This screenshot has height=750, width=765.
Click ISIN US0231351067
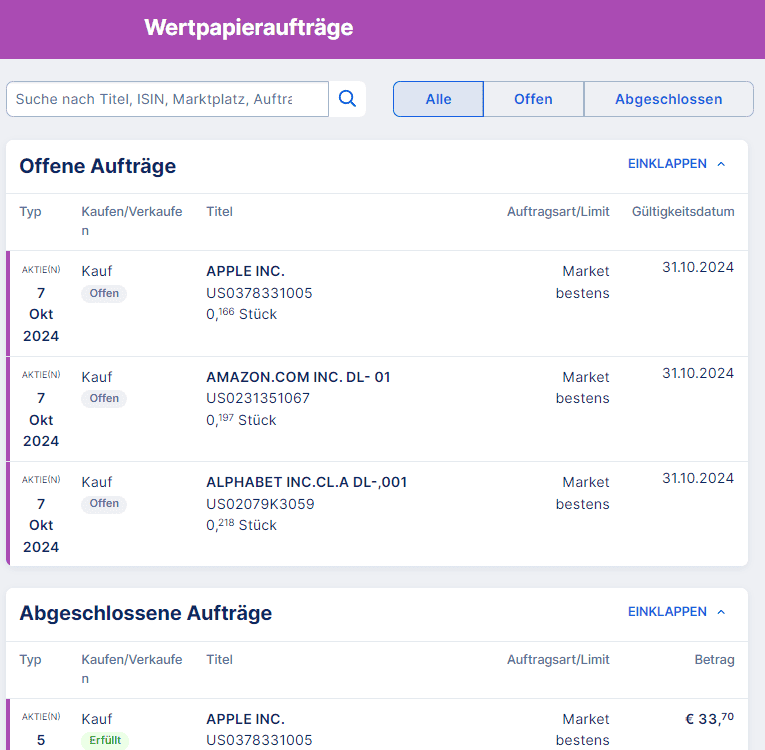click(x=258, y=398)
